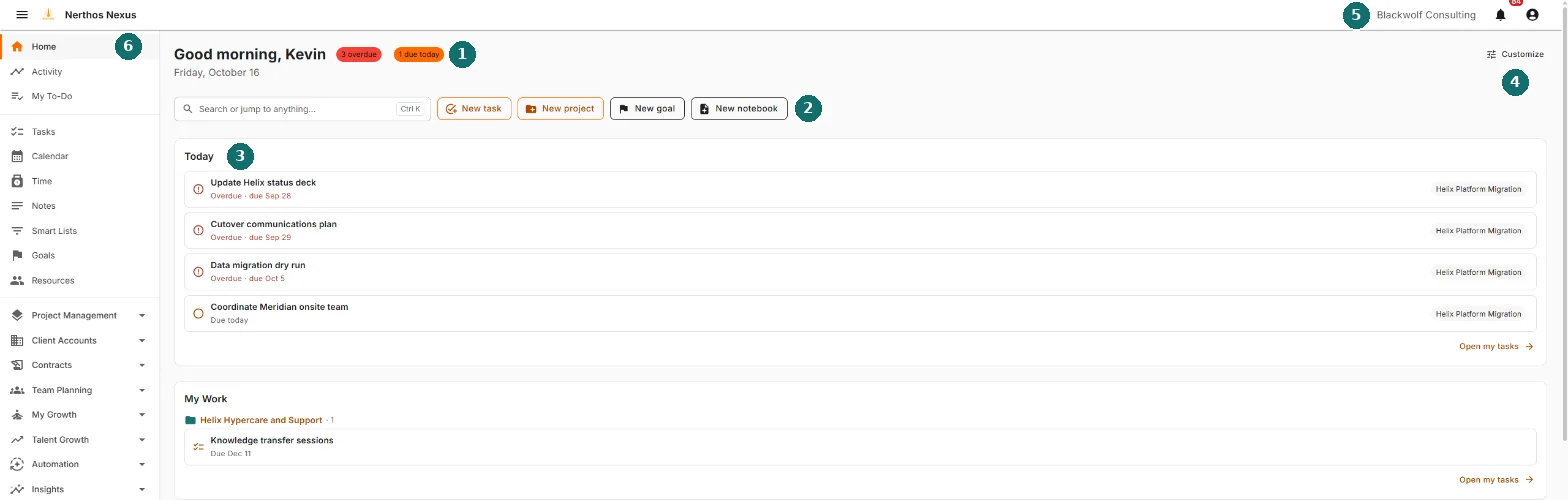Open the hamburger navigation menu

tap(22, 15)
